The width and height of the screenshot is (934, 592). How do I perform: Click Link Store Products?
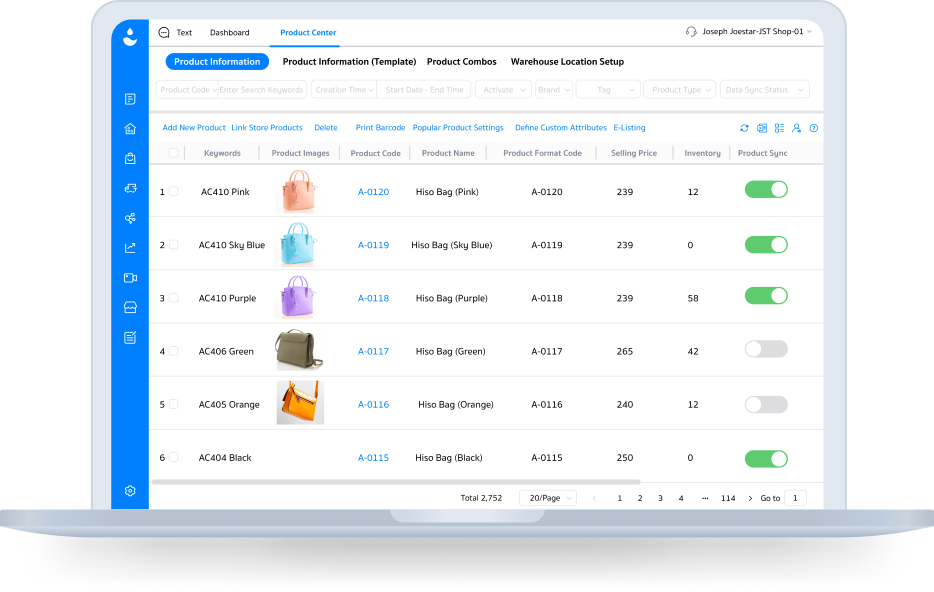pos(267,128)
